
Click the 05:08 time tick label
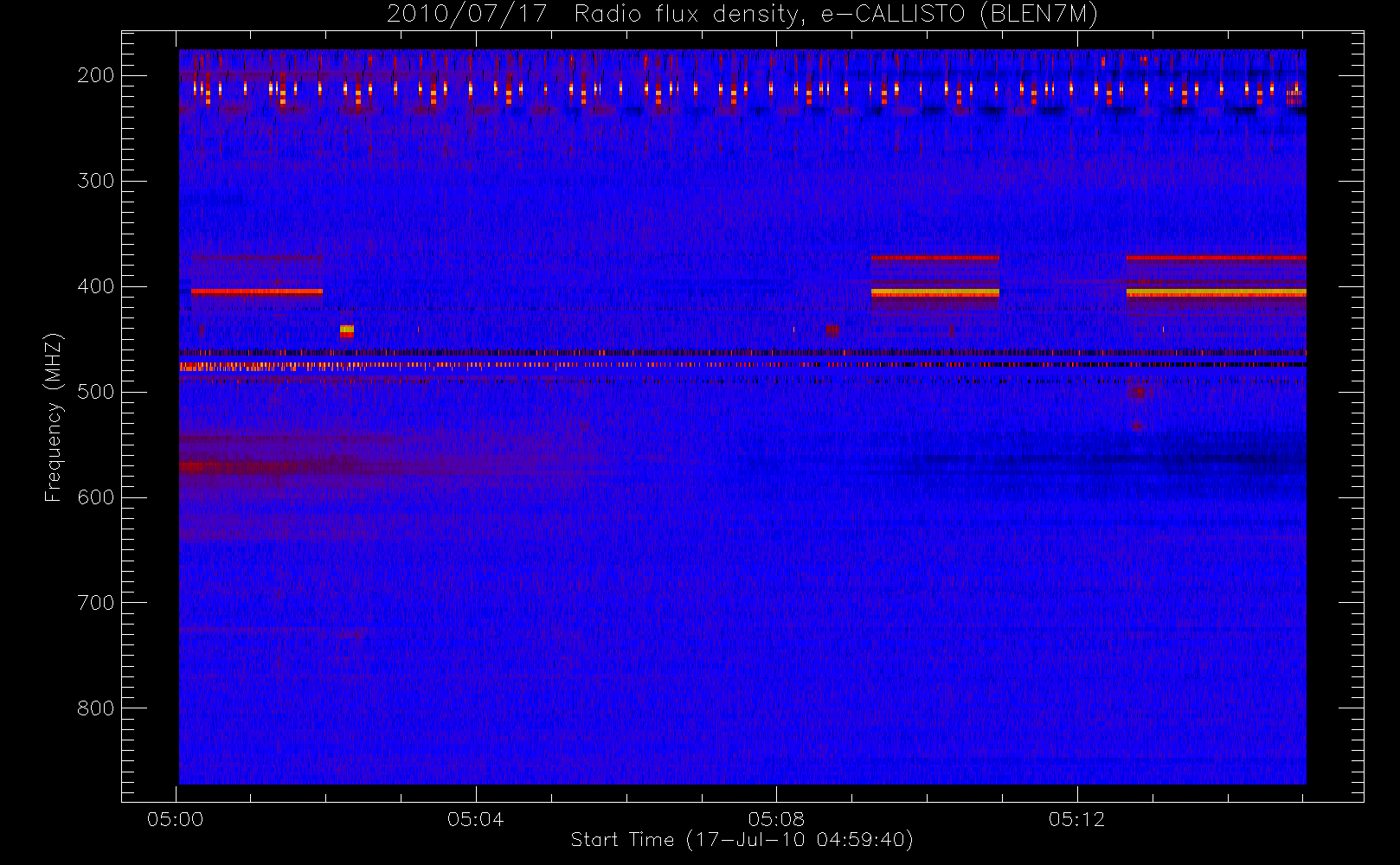pos(776,819)
